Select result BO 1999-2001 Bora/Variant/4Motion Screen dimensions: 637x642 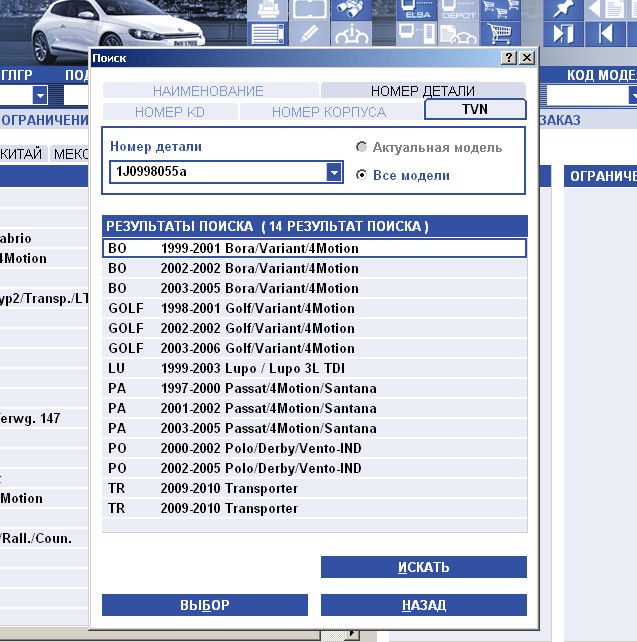click(314, 248)
